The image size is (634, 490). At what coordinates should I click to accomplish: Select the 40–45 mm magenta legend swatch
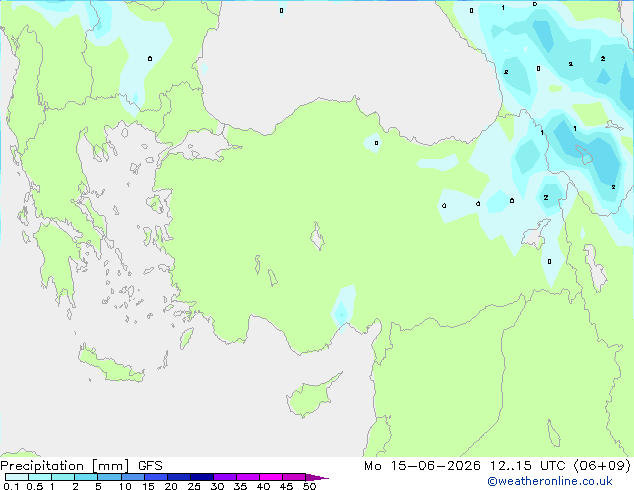[x=271, y=477]
